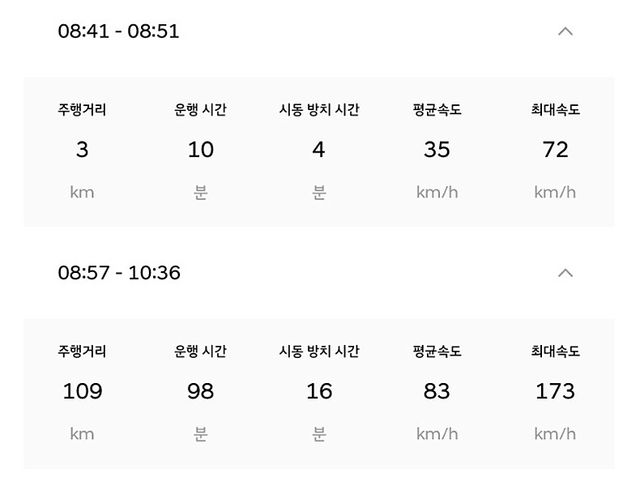Click 최대속도 label in the 08:41 trip
Image resolution: width=640 pixels, height=494 pixels.
coord(555,110)
